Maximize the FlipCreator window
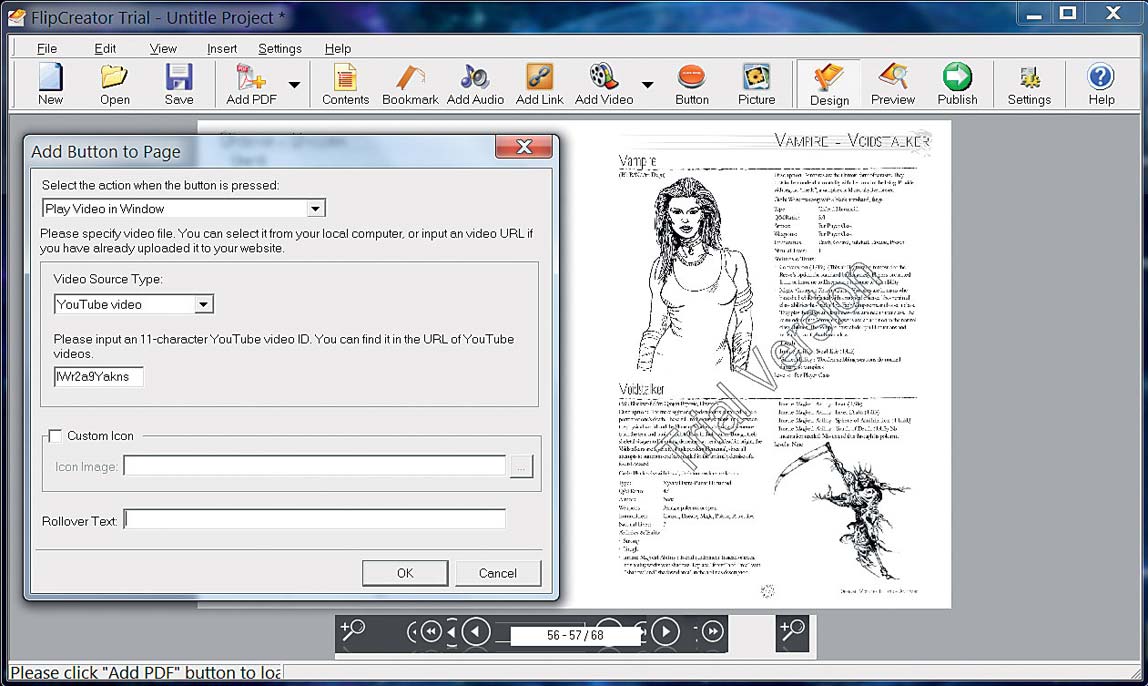Image resolution: width=1148 pixels, height=686 pixels. [1068, 13]
